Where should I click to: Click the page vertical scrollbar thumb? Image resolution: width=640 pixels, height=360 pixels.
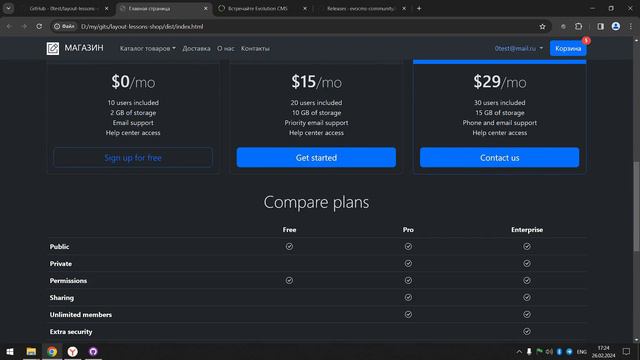(x=636, y=206)
